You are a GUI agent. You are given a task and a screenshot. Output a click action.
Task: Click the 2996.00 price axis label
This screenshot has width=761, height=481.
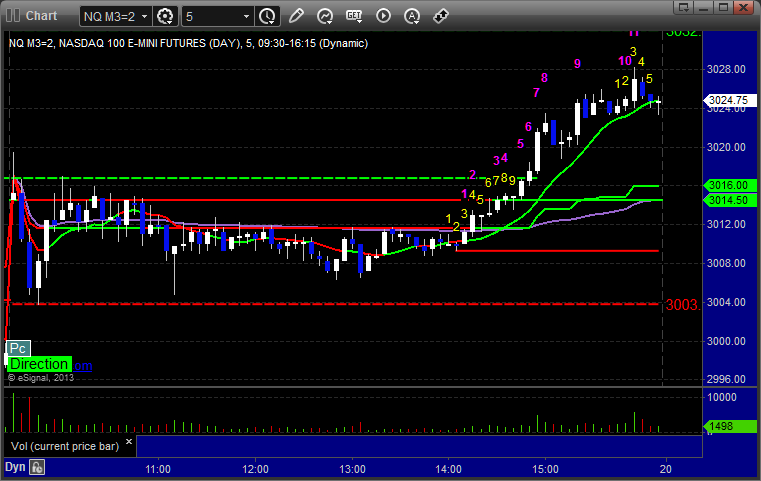tap(726, 379)
